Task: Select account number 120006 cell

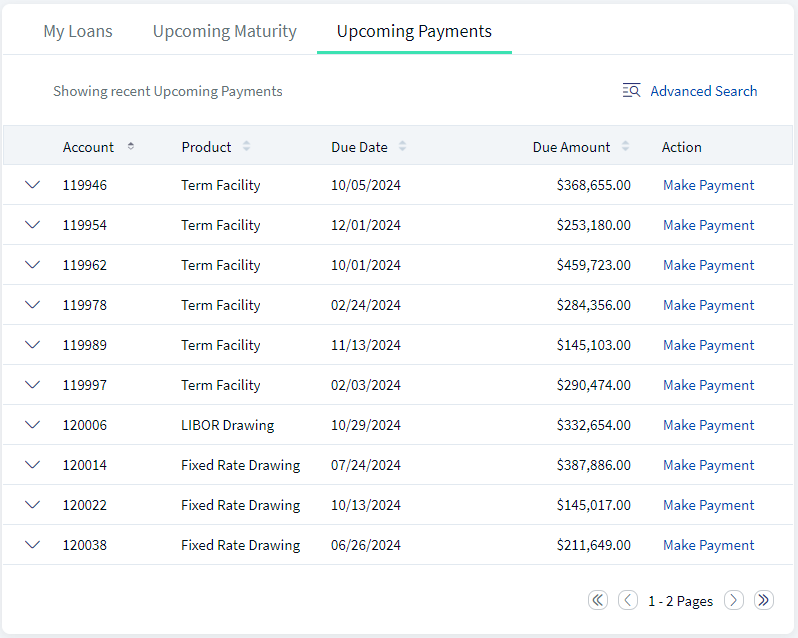Action: click(84, 425)
